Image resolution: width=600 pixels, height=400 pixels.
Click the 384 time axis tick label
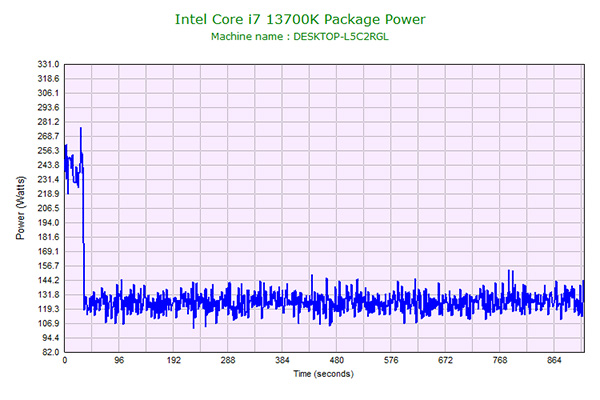(x=282, y=360)
